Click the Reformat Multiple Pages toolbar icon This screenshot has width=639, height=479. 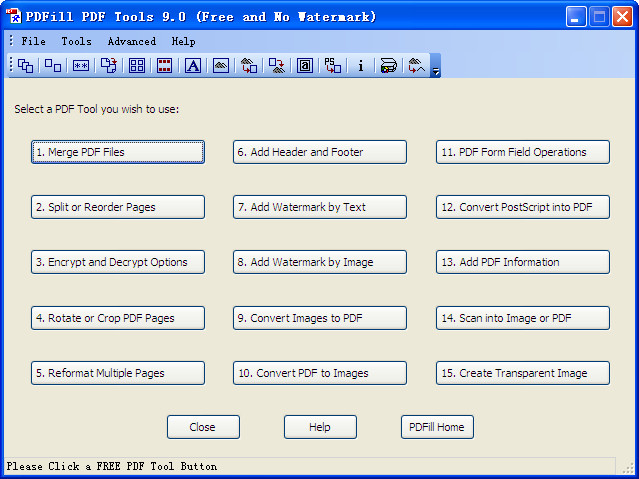pos(137,66)
